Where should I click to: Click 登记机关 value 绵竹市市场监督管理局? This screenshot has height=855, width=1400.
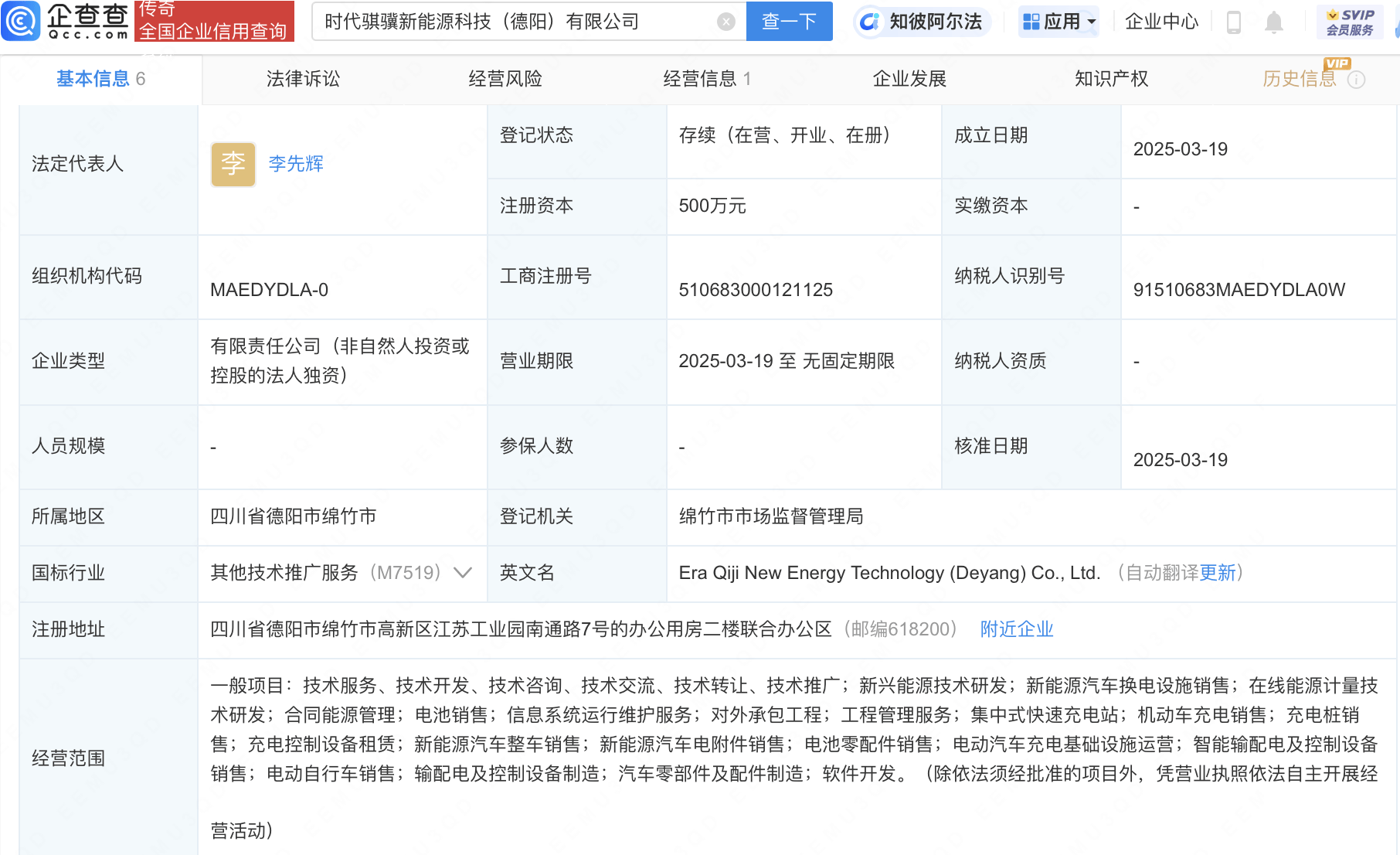[x=771, y=516]
